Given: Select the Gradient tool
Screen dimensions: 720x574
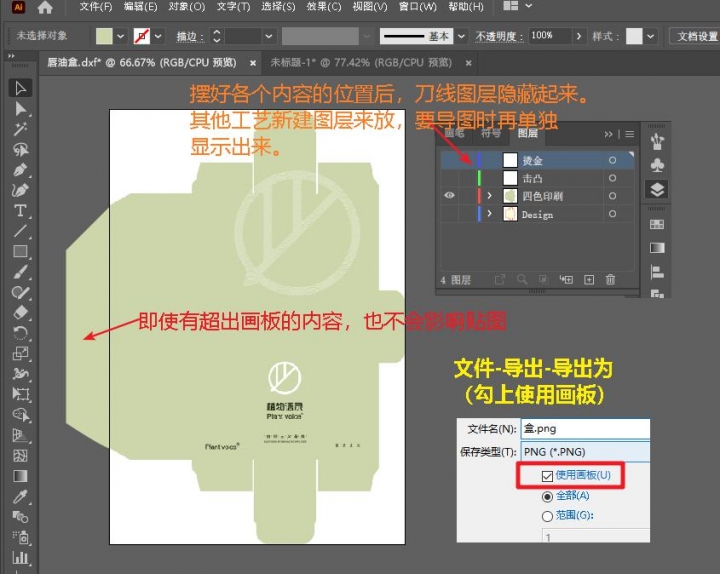Looking at the screenshot, I should pyautogui.click(x=19, y=476).
